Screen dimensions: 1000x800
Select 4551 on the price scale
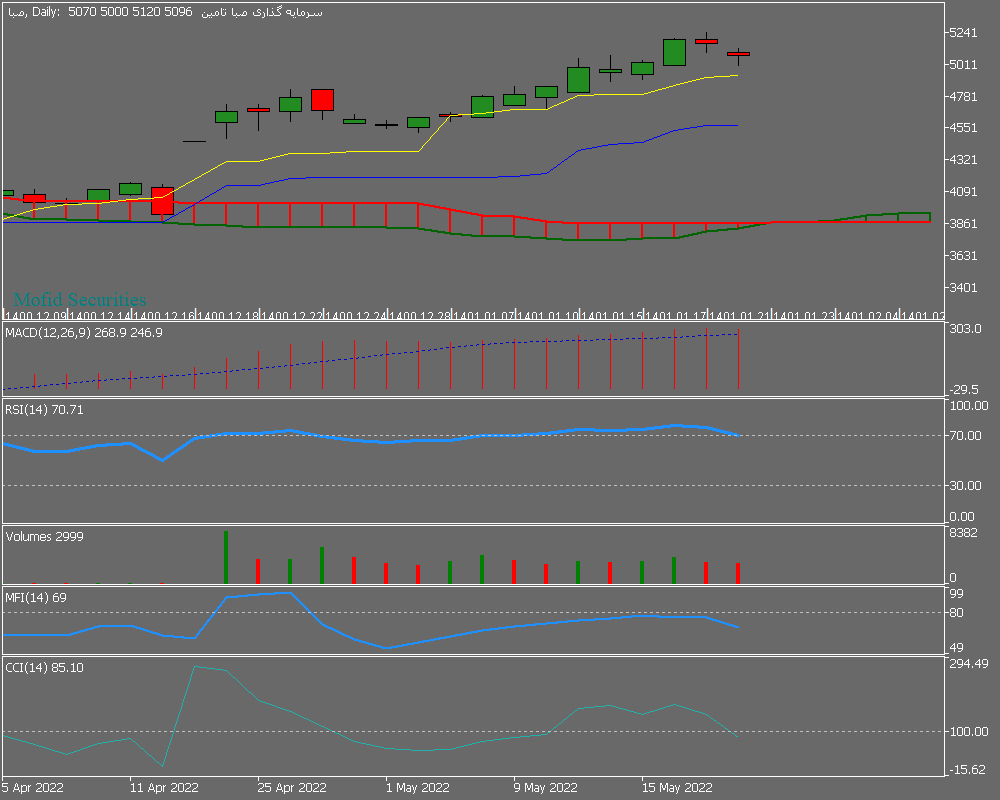pyautogui.click(x=963, y=128)
